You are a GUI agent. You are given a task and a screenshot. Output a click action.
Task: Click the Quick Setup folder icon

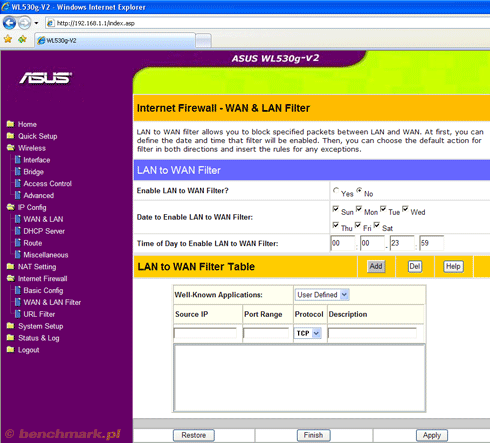[10, 136]
